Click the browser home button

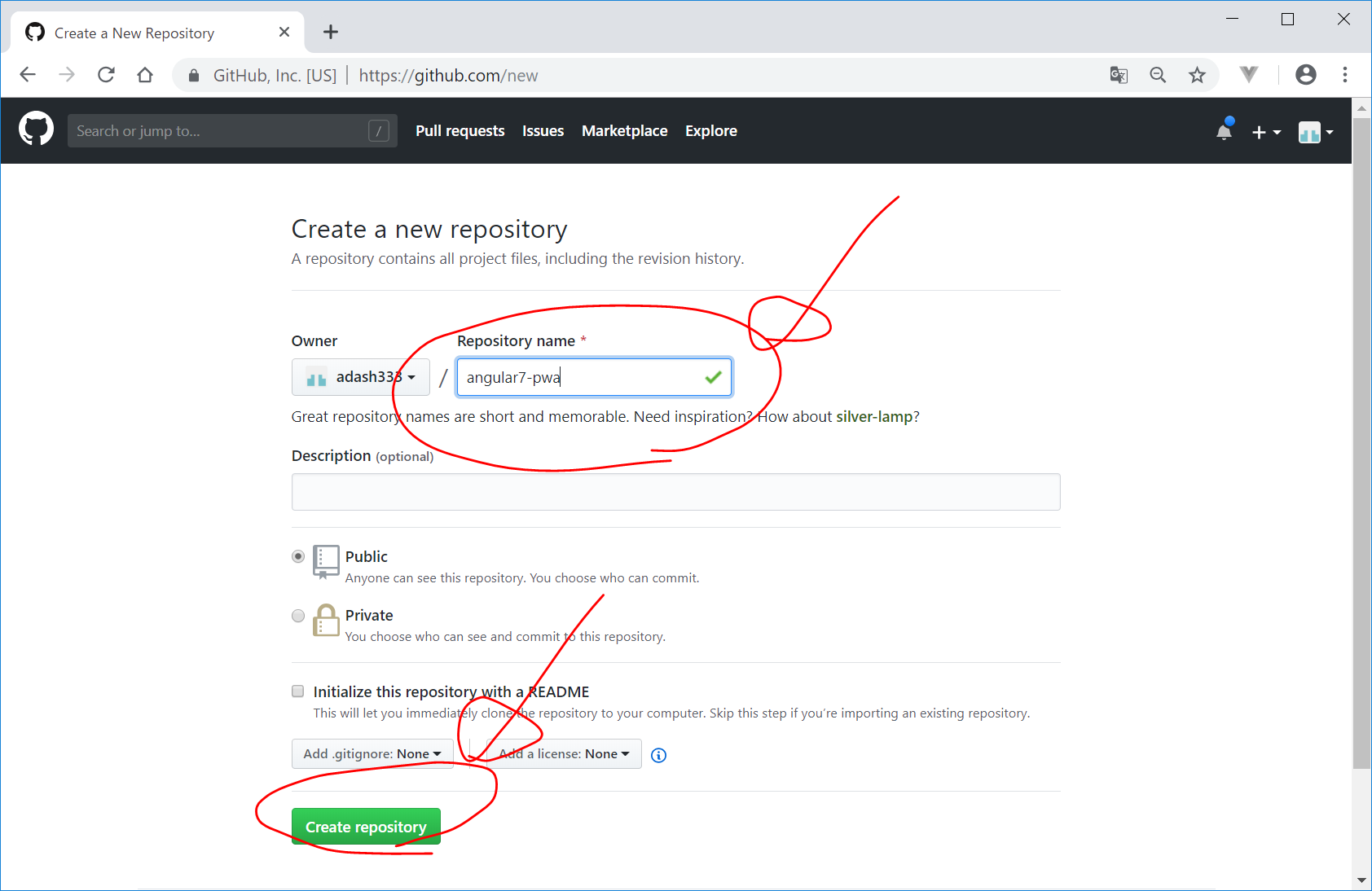145,76
